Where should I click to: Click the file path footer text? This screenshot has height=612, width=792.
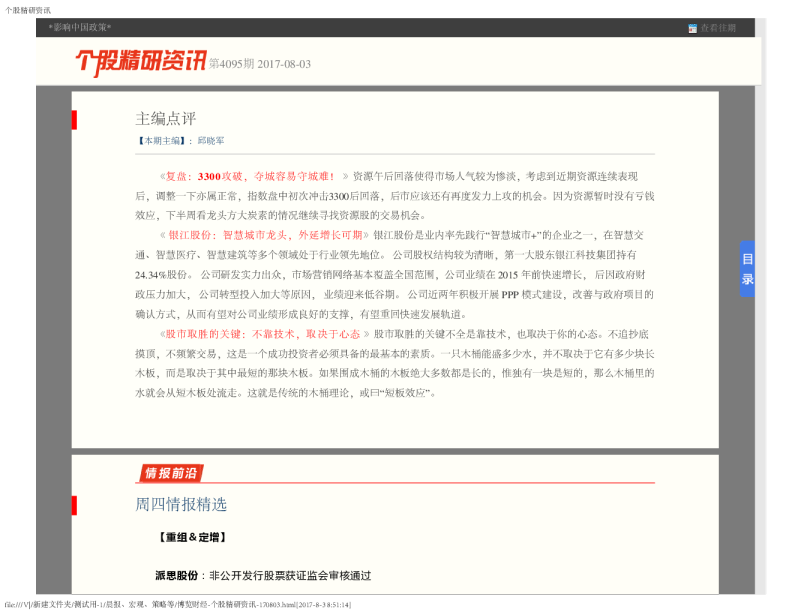[x=177, y=604]
